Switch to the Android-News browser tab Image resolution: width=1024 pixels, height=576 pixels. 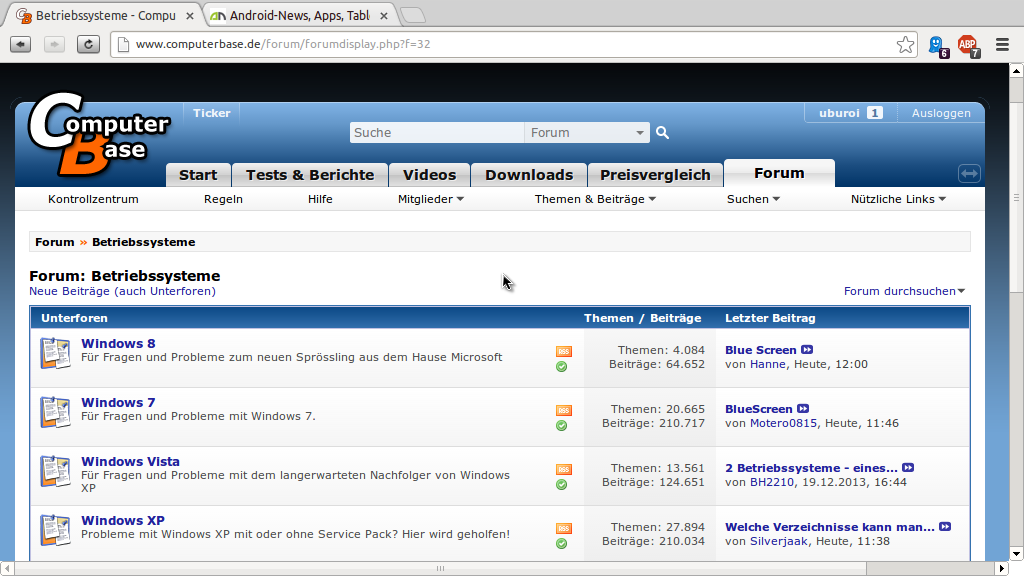point(299,15)
